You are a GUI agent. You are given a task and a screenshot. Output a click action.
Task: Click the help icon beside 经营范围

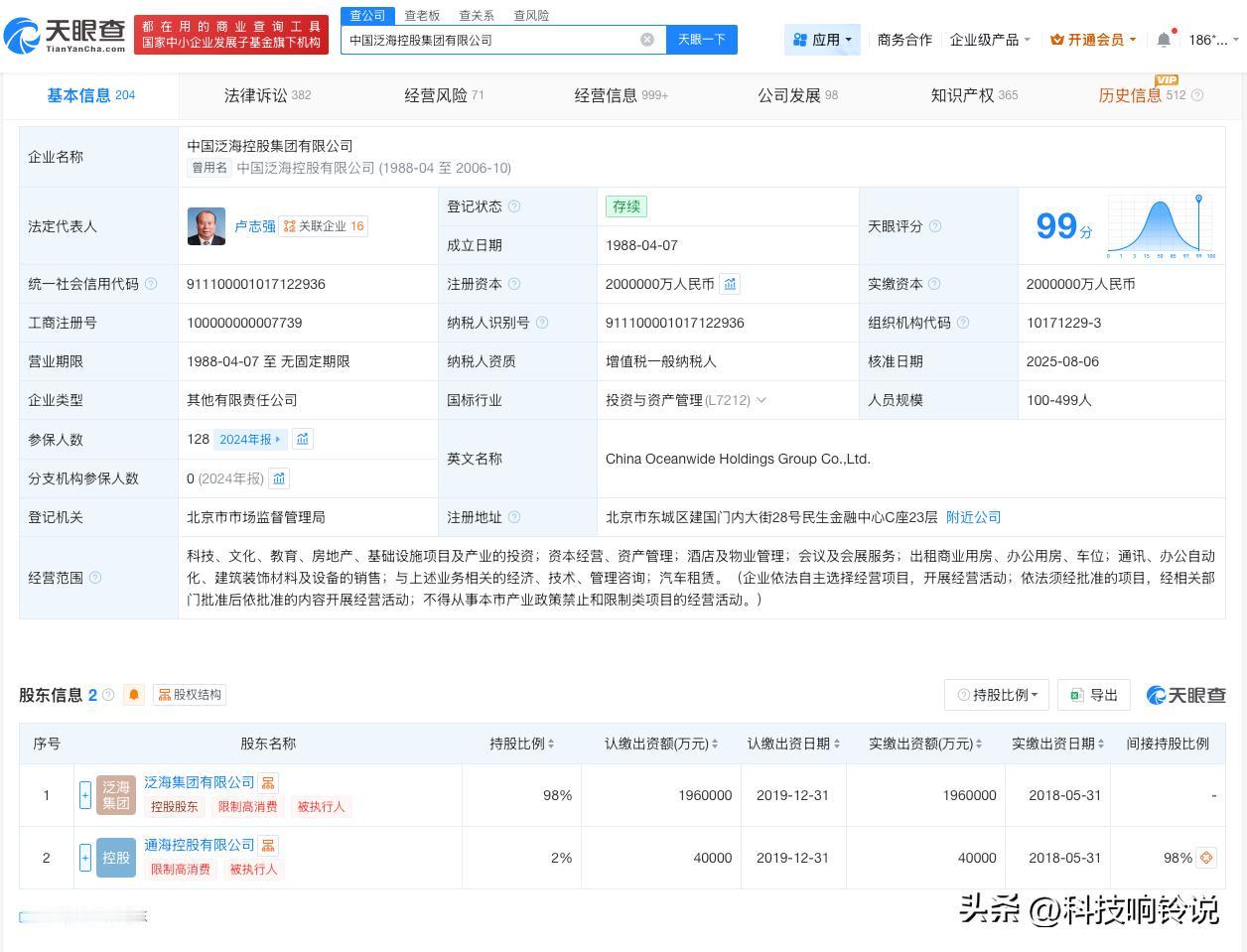95,577
